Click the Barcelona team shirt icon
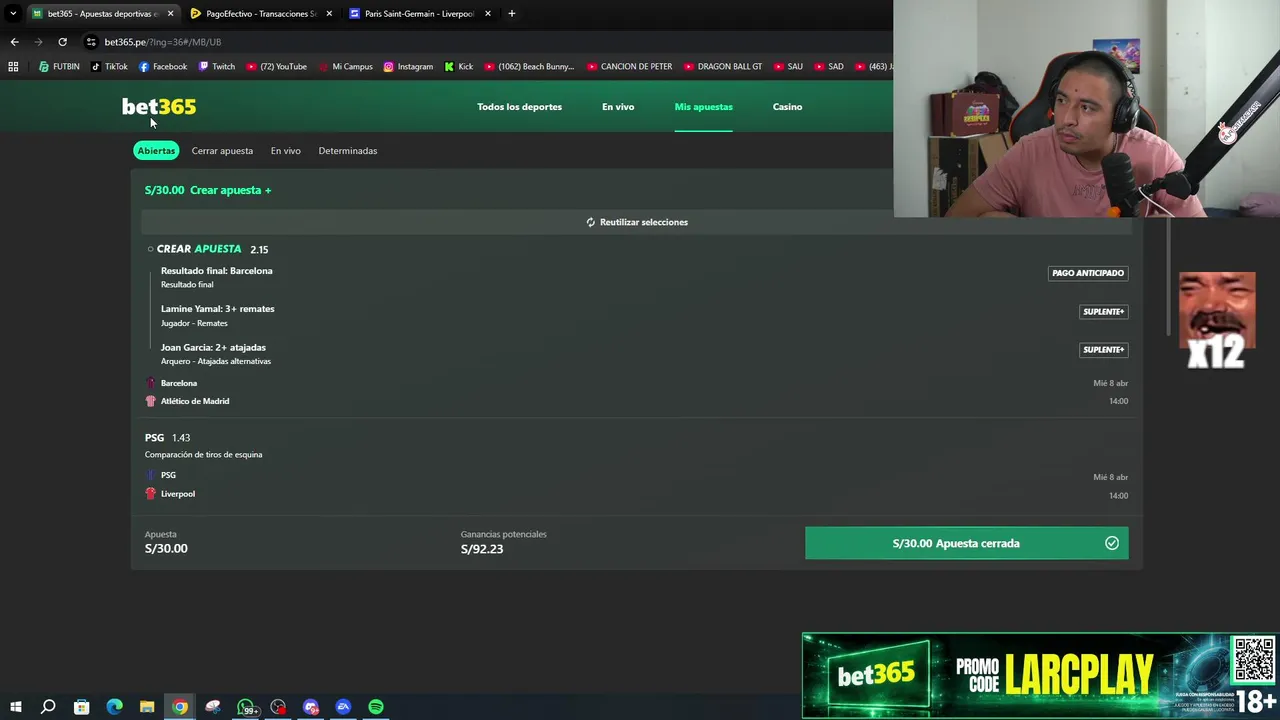The width and height of the screenshot is (1280, 720). pyautogui.click(x=151, y=383)
